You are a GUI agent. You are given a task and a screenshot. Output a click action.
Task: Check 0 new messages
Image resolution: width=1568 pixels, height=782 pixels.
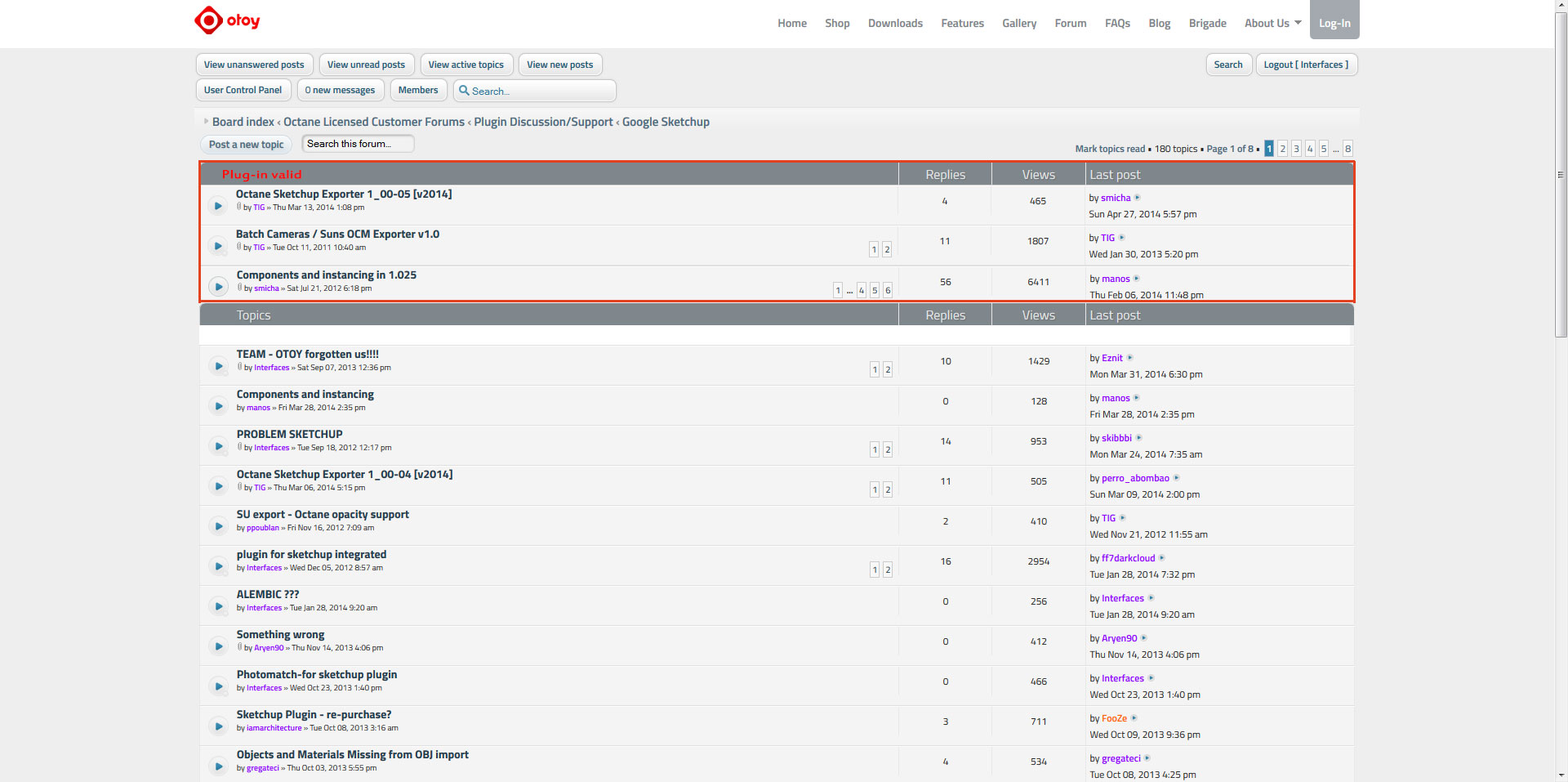(x=340, y=90)
